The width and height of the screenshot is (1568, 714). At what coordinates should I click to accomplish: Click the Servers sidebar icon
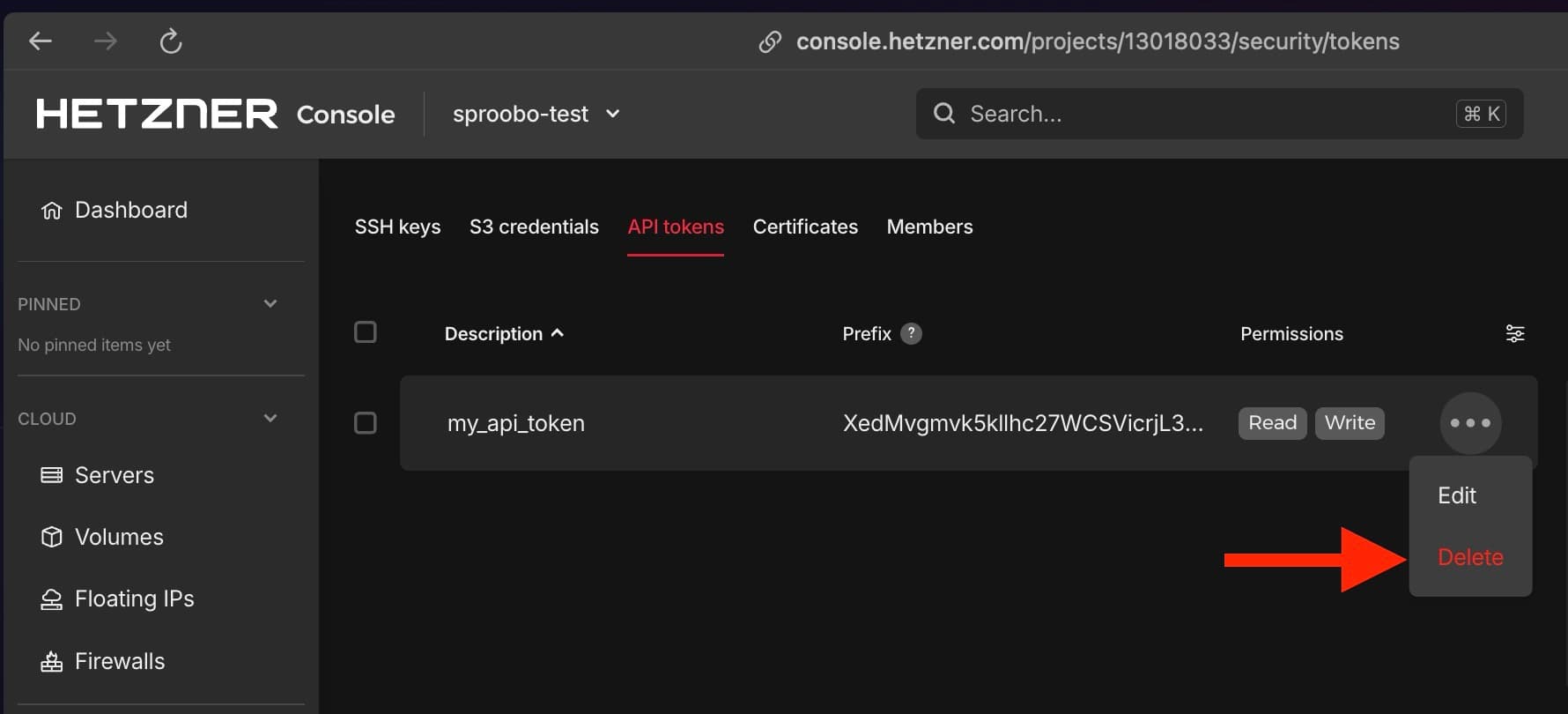pyautogui.click(x=52, y=475)
